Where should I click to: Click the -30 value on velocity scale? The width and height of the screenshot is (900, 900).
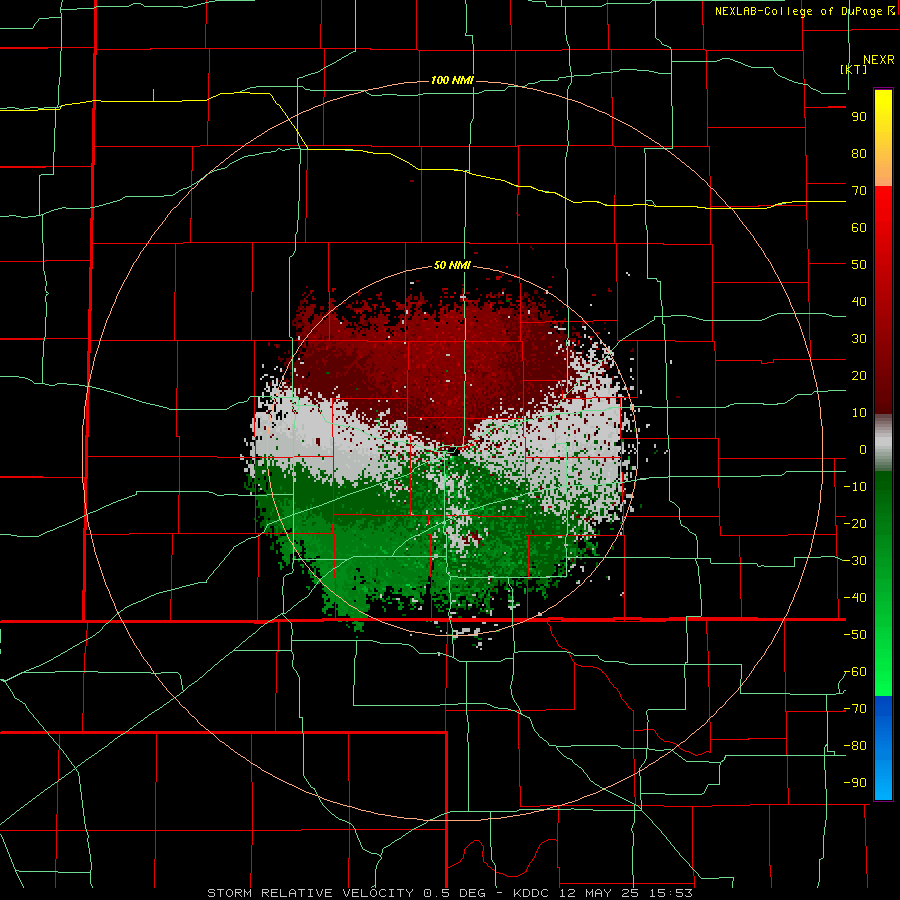(855, 561)
